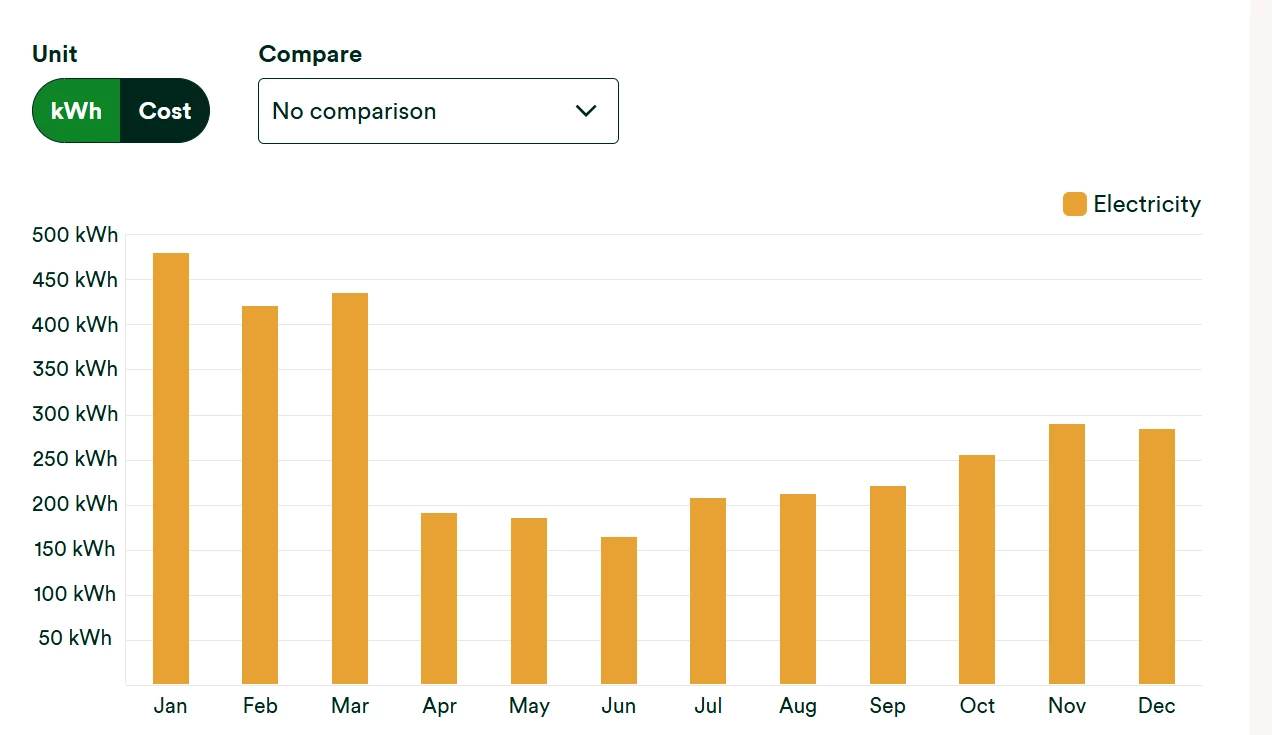The height and width of the screenshot is (735, 1272).
Task: Select the January usage bar
Action: (171, 468)
